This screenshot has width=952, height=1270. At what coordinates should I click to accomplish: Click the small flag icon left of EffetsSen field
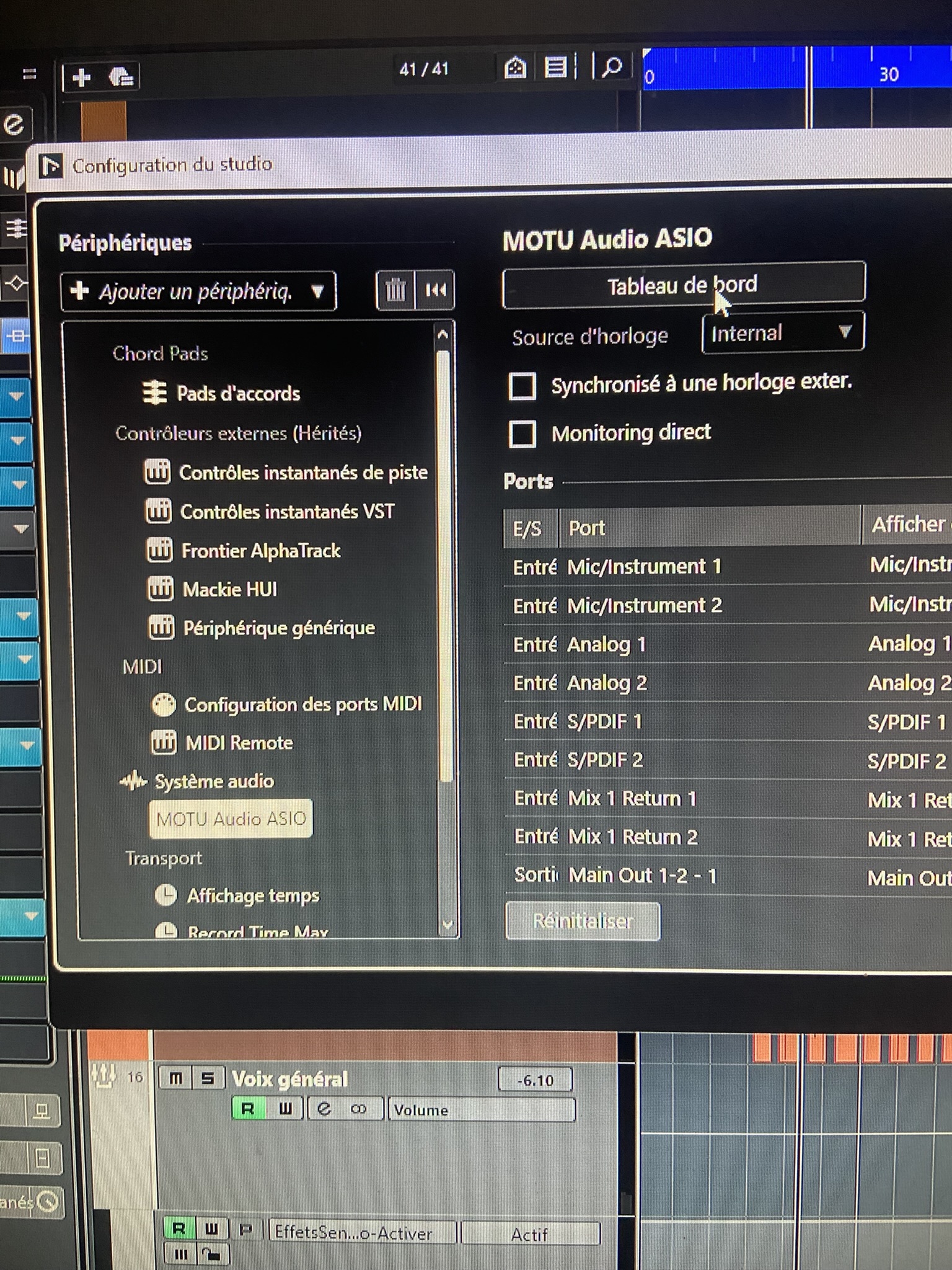(x=246, y=1229)
